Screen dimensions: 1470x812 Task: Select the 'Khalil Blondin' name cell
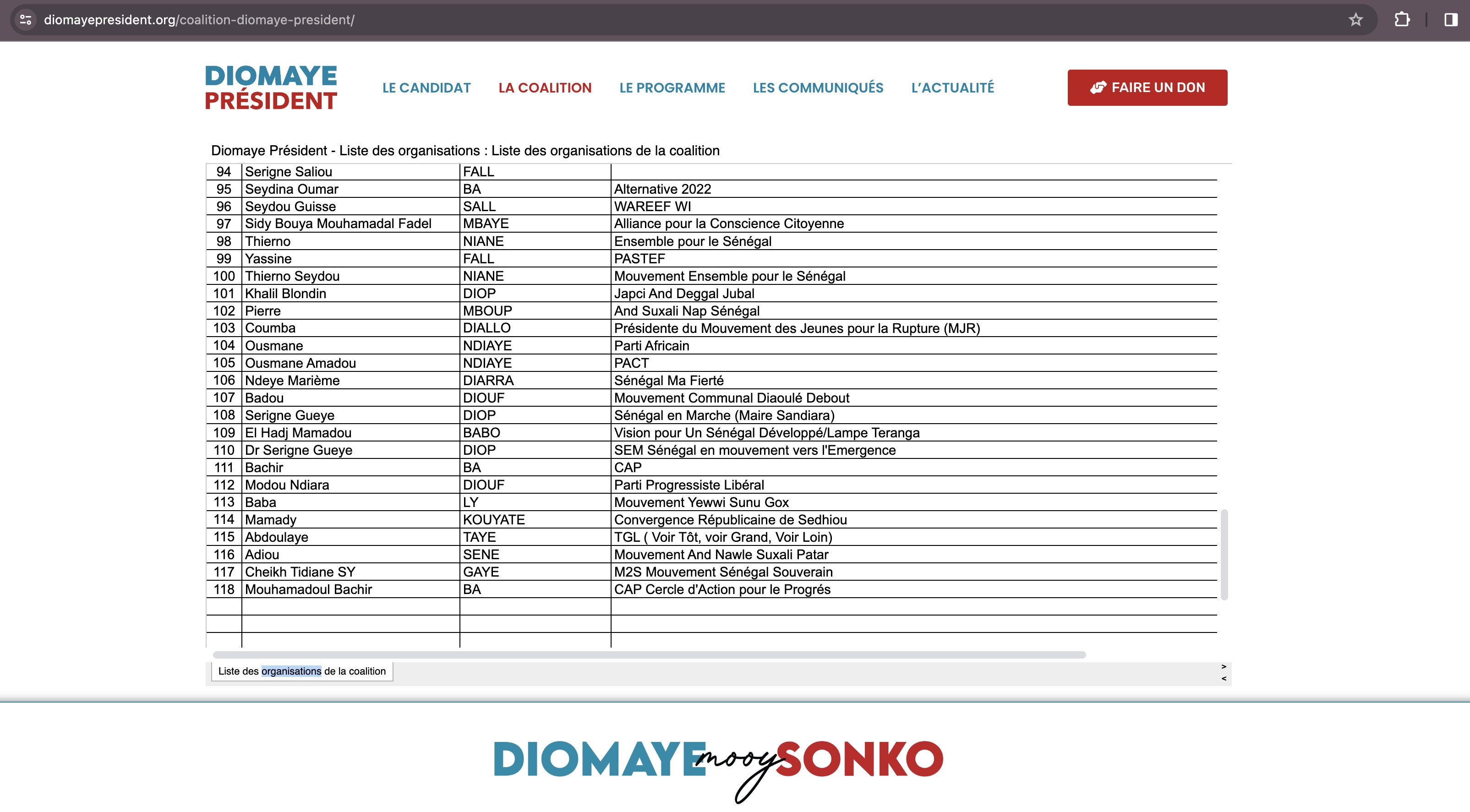tap(350, 293)
